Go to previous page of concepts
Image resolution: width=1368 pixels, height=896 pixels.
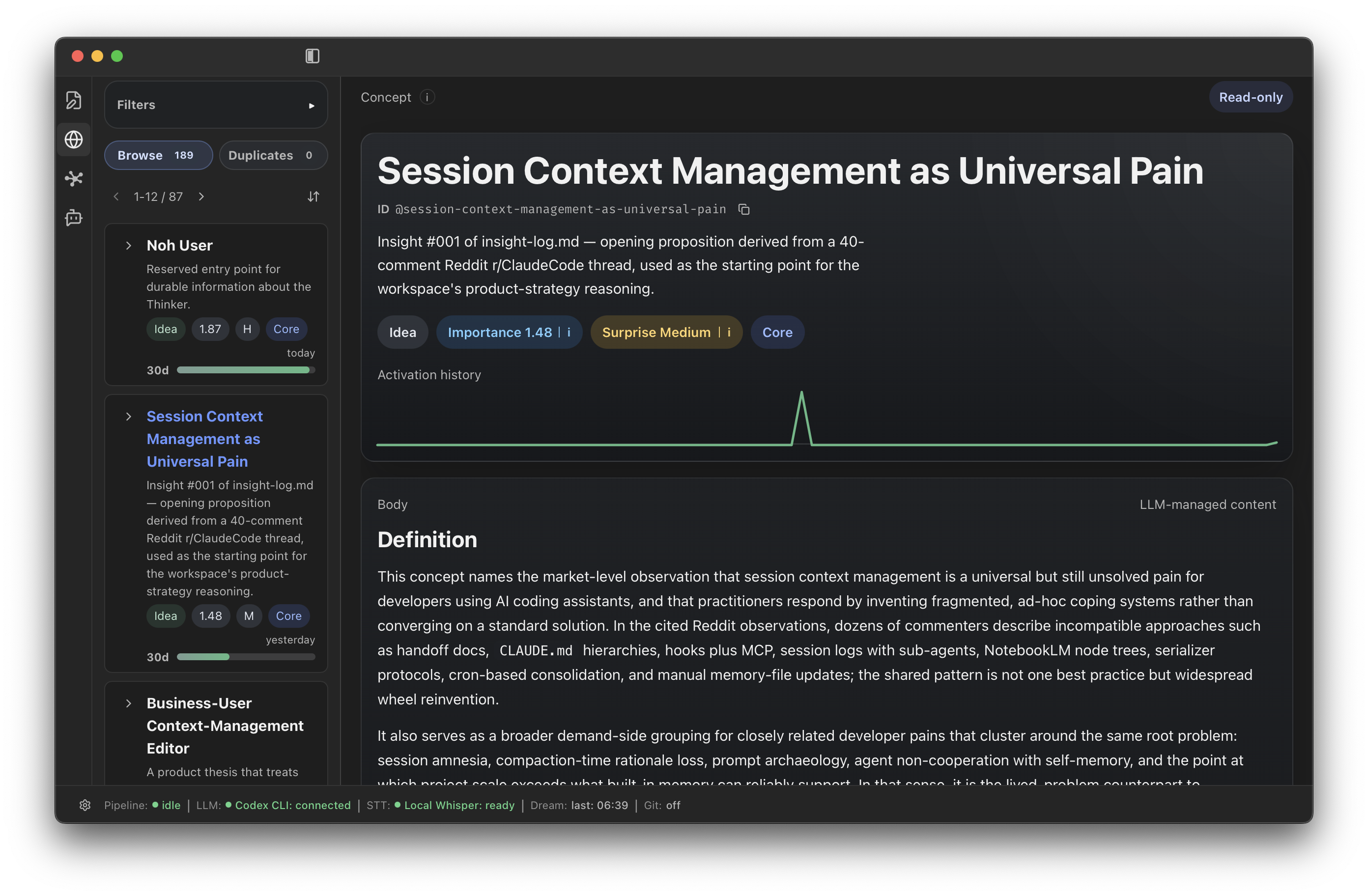point(116,196)
